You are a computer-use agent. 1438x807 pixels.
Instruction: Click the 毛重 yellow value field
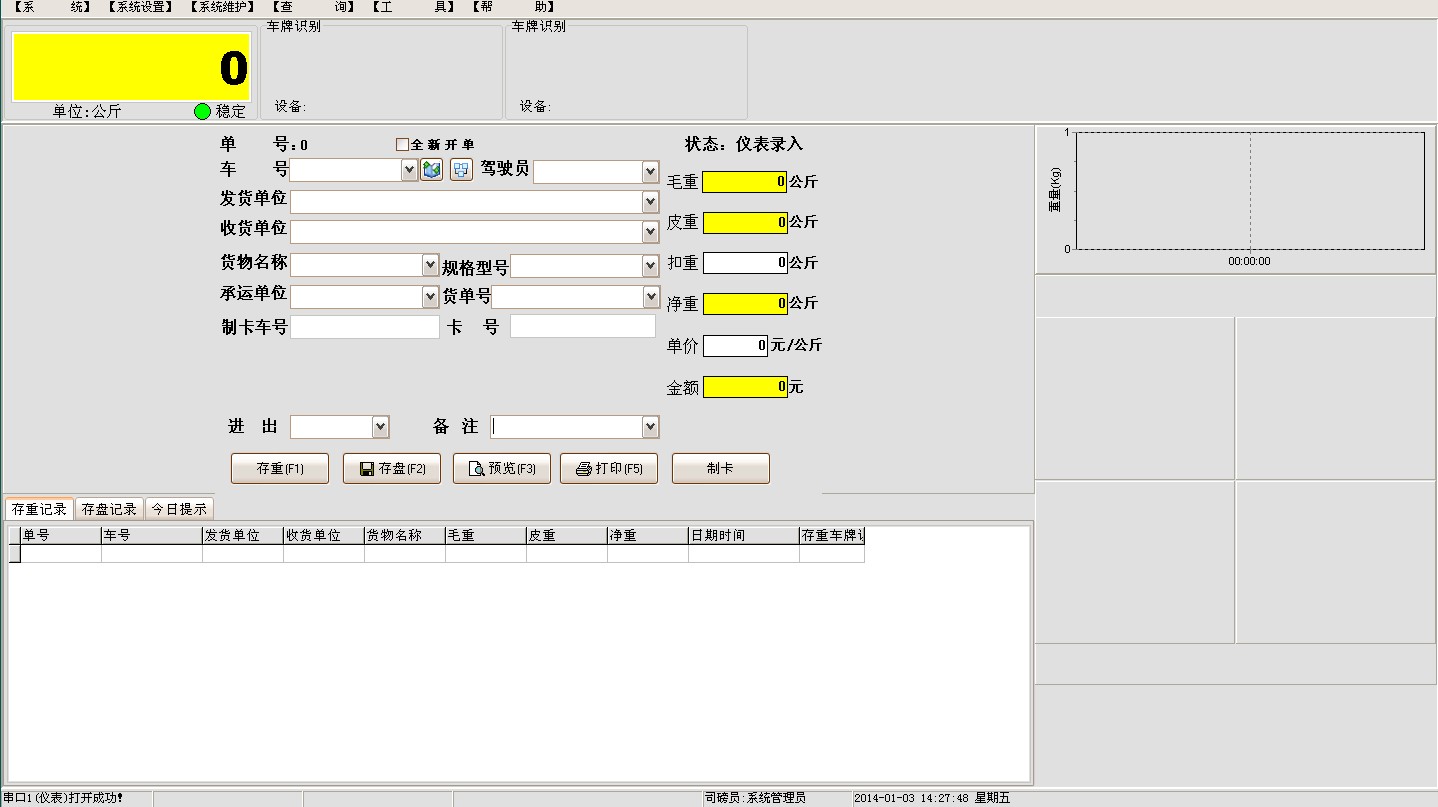[745, 182]
